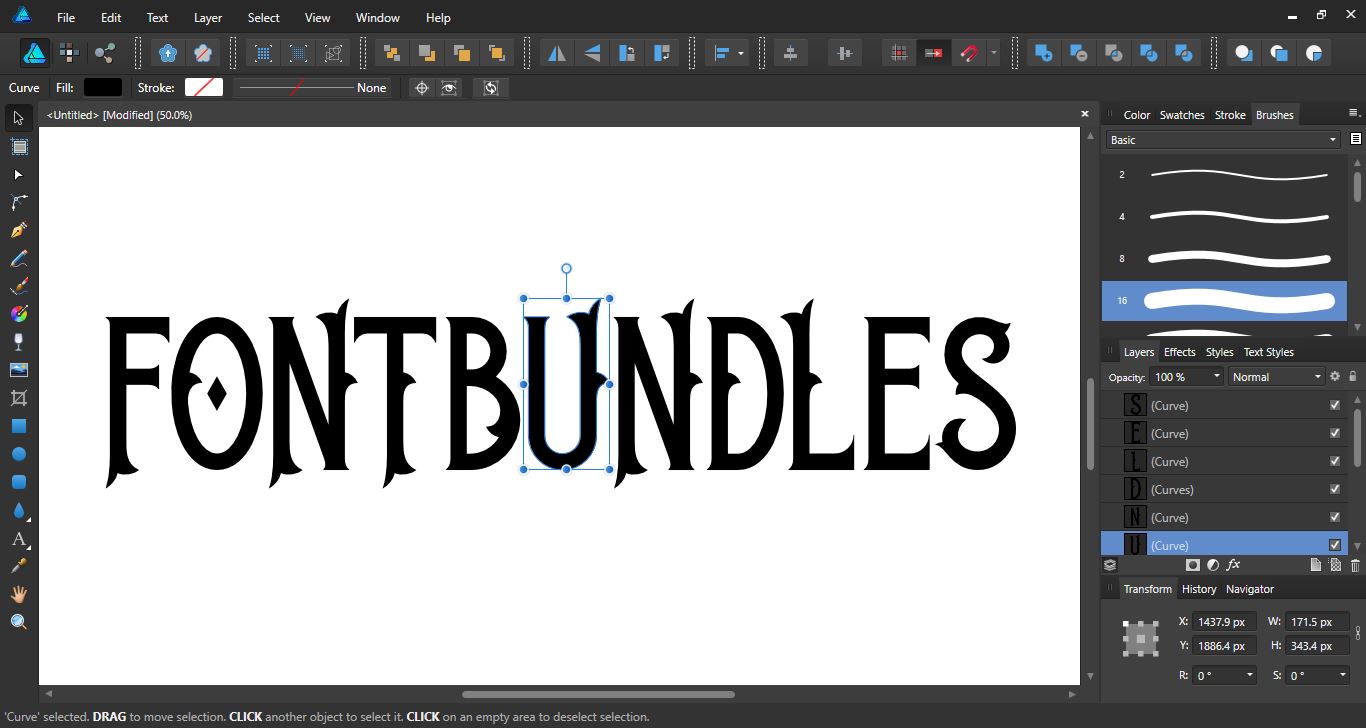This screenshot has height=728, width=1366.
Task: Open the Brushes panel options menu
Action: coord(1354,113)
